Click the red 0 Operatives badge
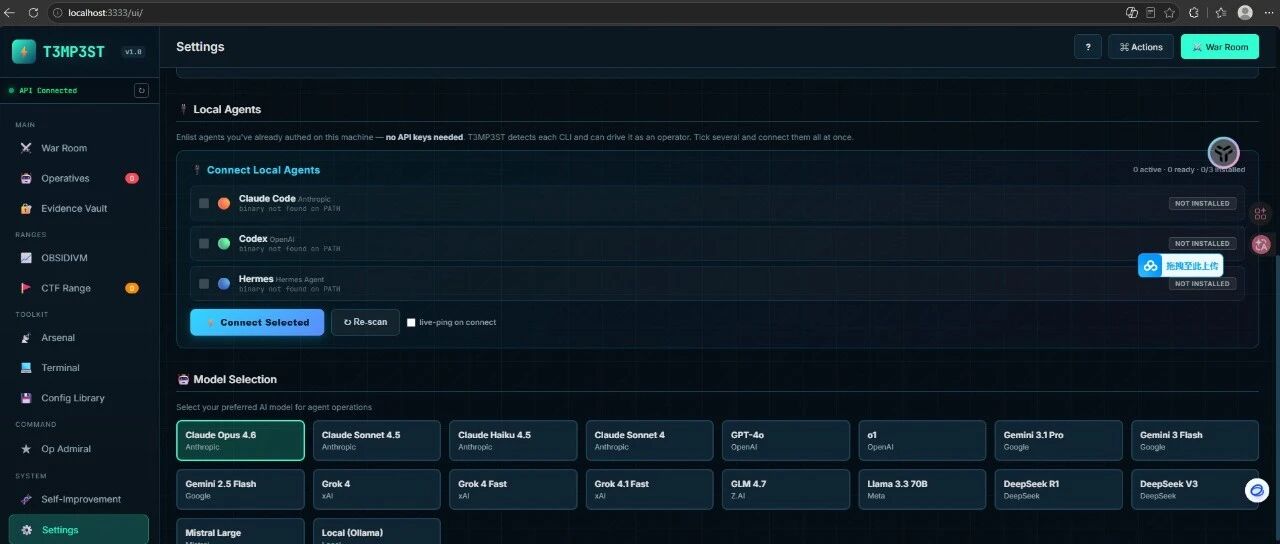Image resolution: width=1280 pixels, height=544 pixels. coord(132,178)
